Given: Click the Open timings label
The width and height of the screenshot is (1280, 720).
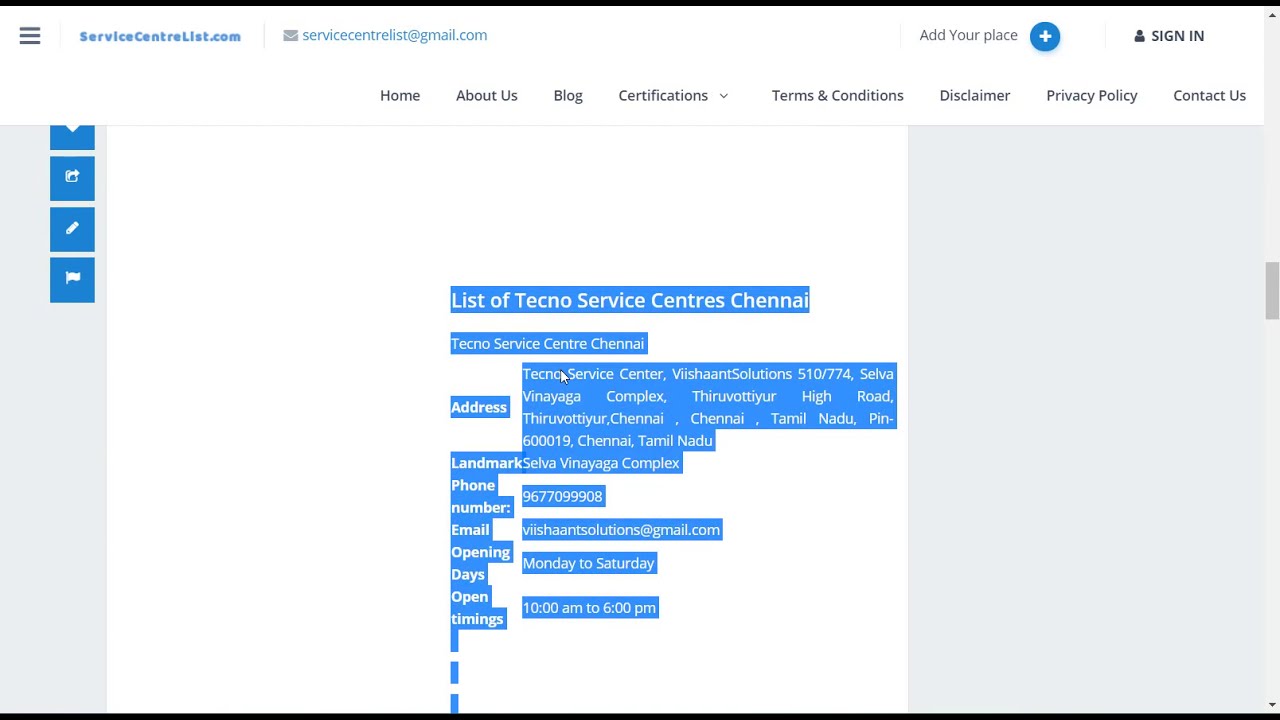Looking at the screenshot, I should pyautogui.click(x=477, y=608).
